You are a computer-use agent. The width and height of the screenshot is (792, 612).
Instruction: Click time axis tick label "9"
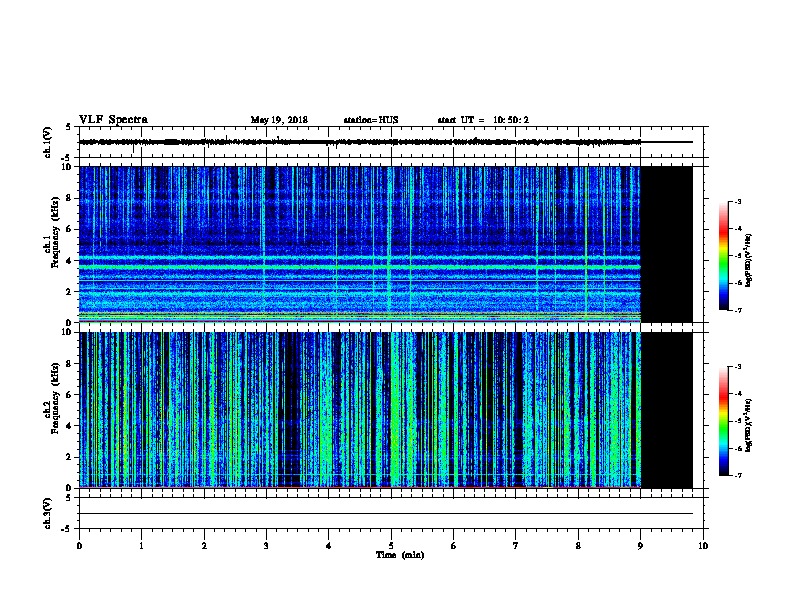(640, 546)
